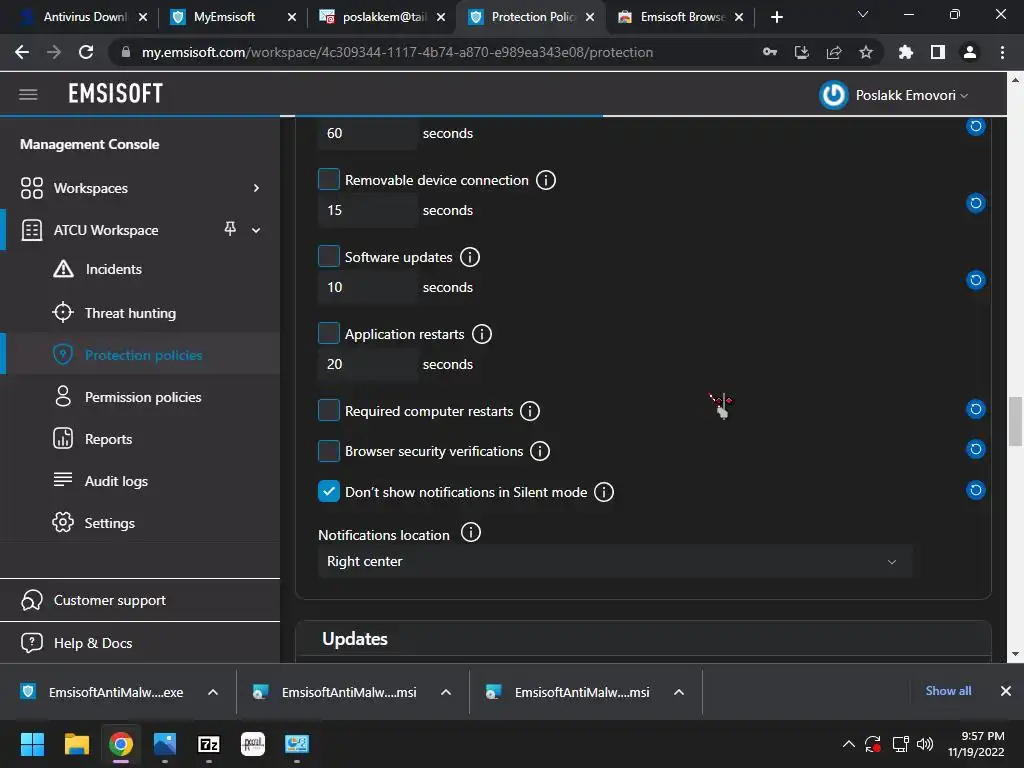
Task: Share this page via the share icon
Action: [834, 52]
